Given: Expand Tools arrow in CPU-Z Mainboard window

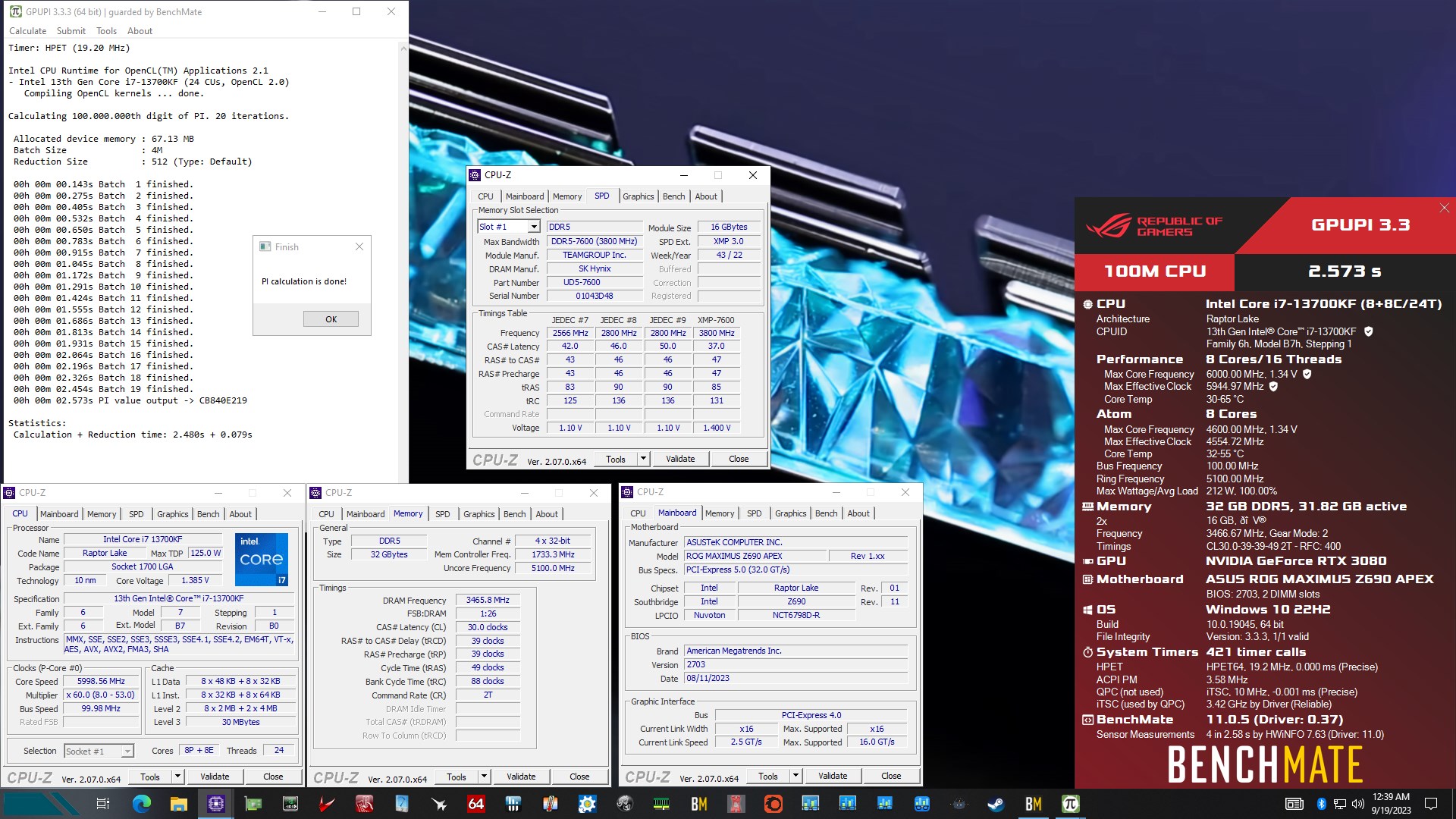Looking at the screenshot, I should pyautogui.click(x=795, y=776).
